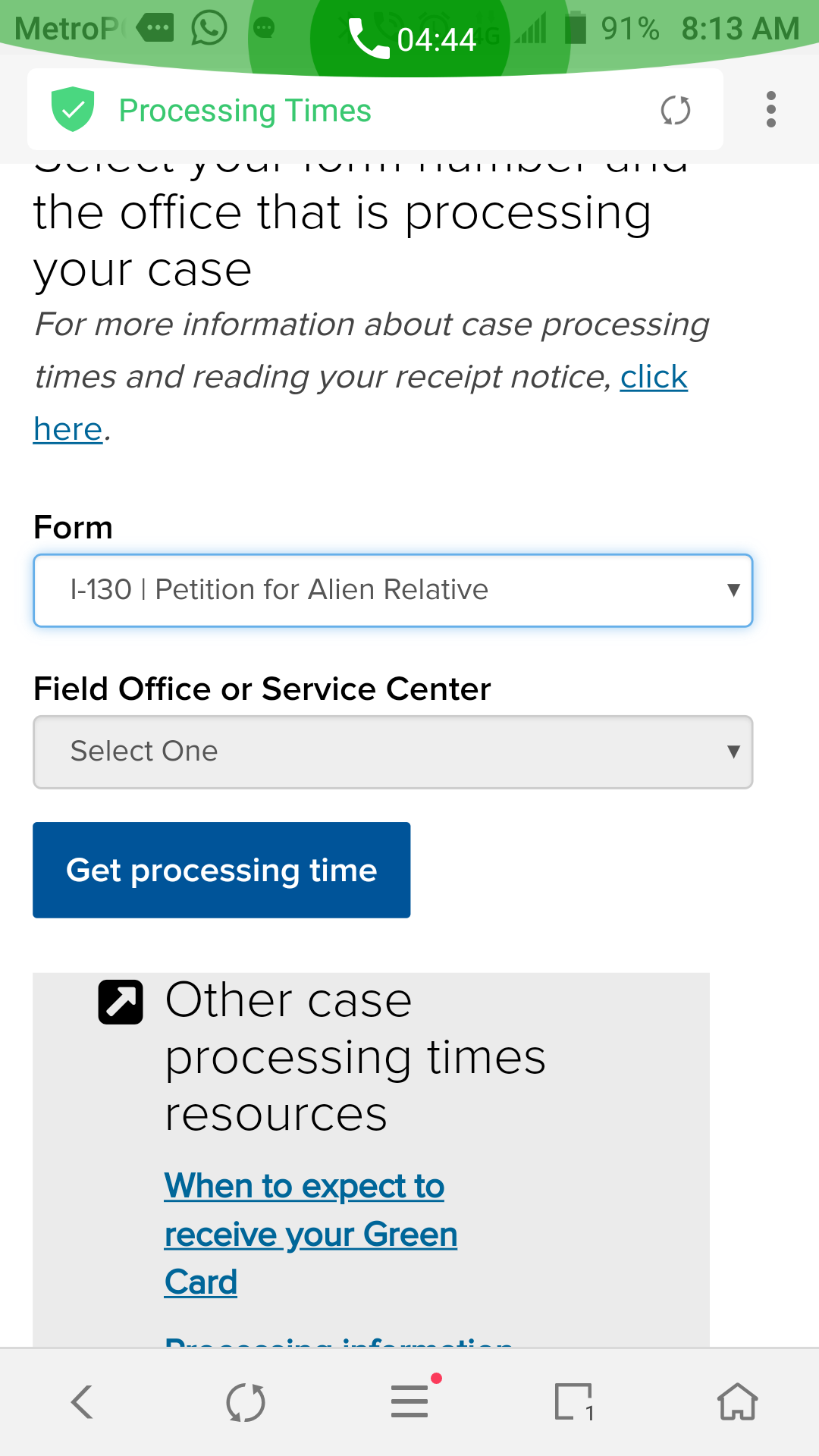Go back with the bottom back arrow
Screen dimensions: 819x1456
tap(82, 1401)
